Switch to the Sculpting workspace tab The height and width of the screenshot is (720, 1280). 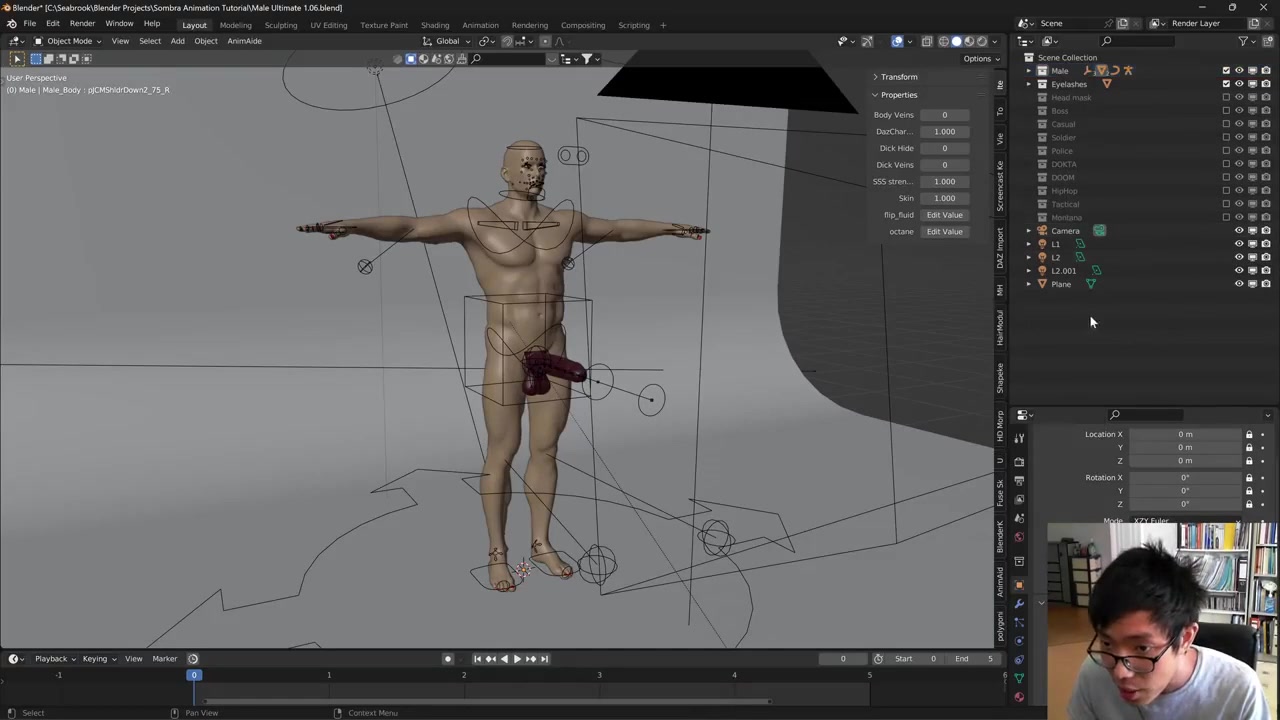[280, 25]
